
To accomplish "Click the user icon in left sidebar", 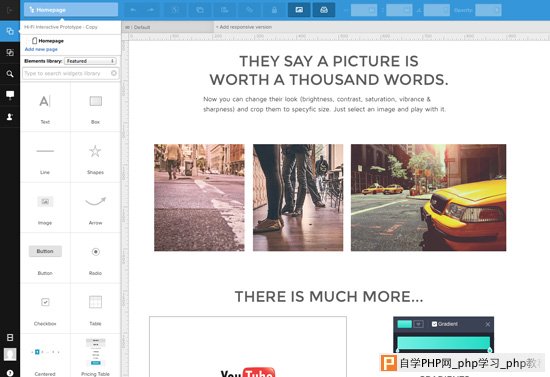I will 10,116.
